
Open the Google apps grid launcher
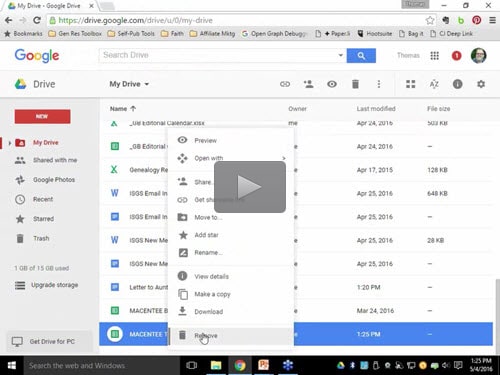click(434, 56)
